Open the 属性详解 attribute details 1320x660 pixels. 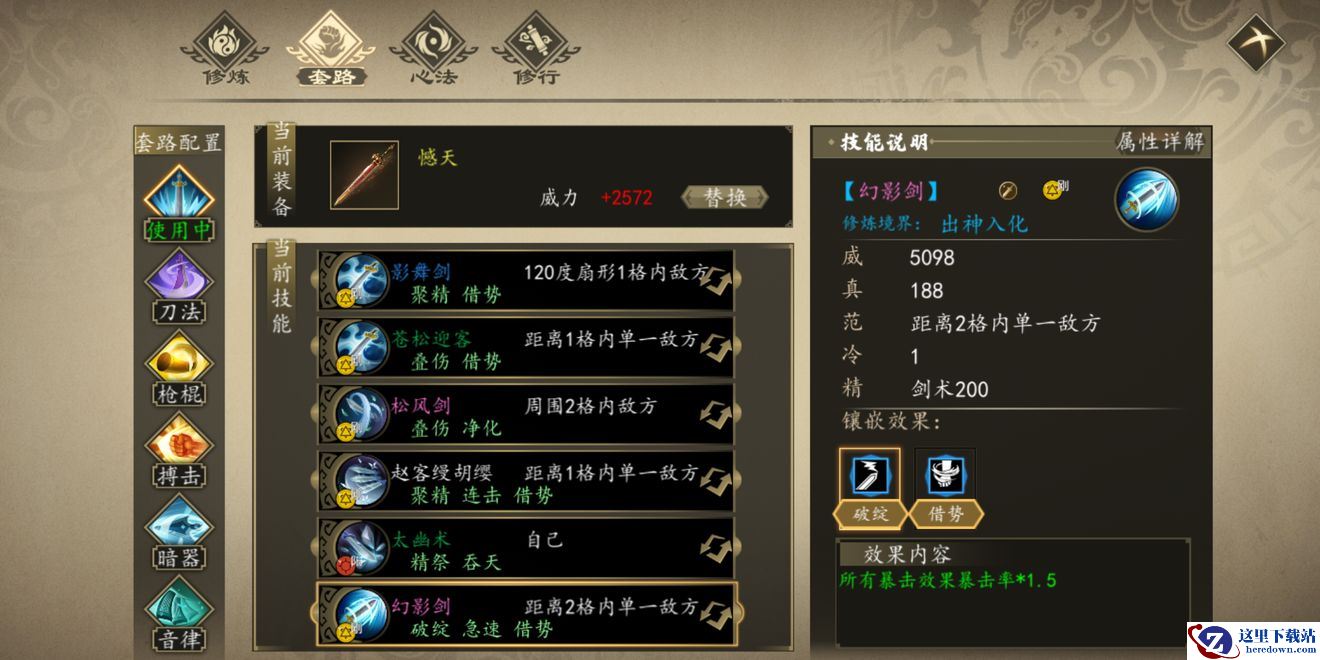[x=1160, y=142]
